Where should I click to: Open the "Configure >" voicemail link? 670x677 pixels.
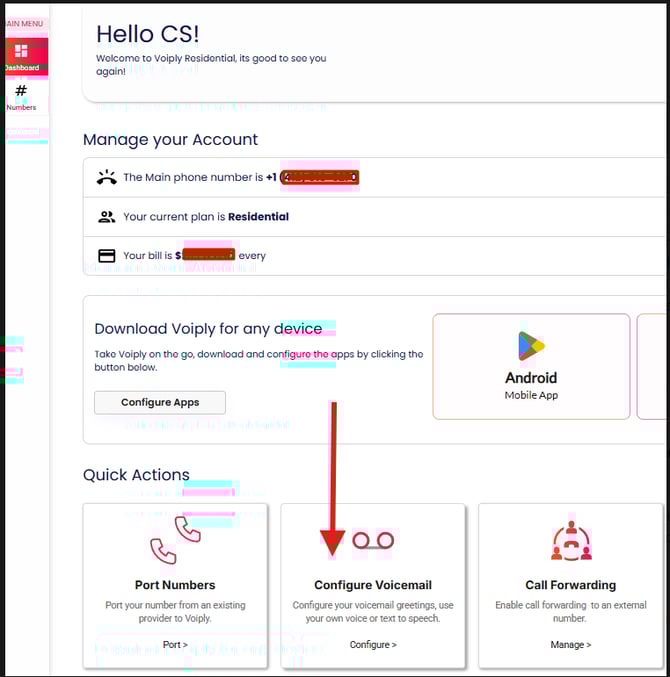(373, 645)
